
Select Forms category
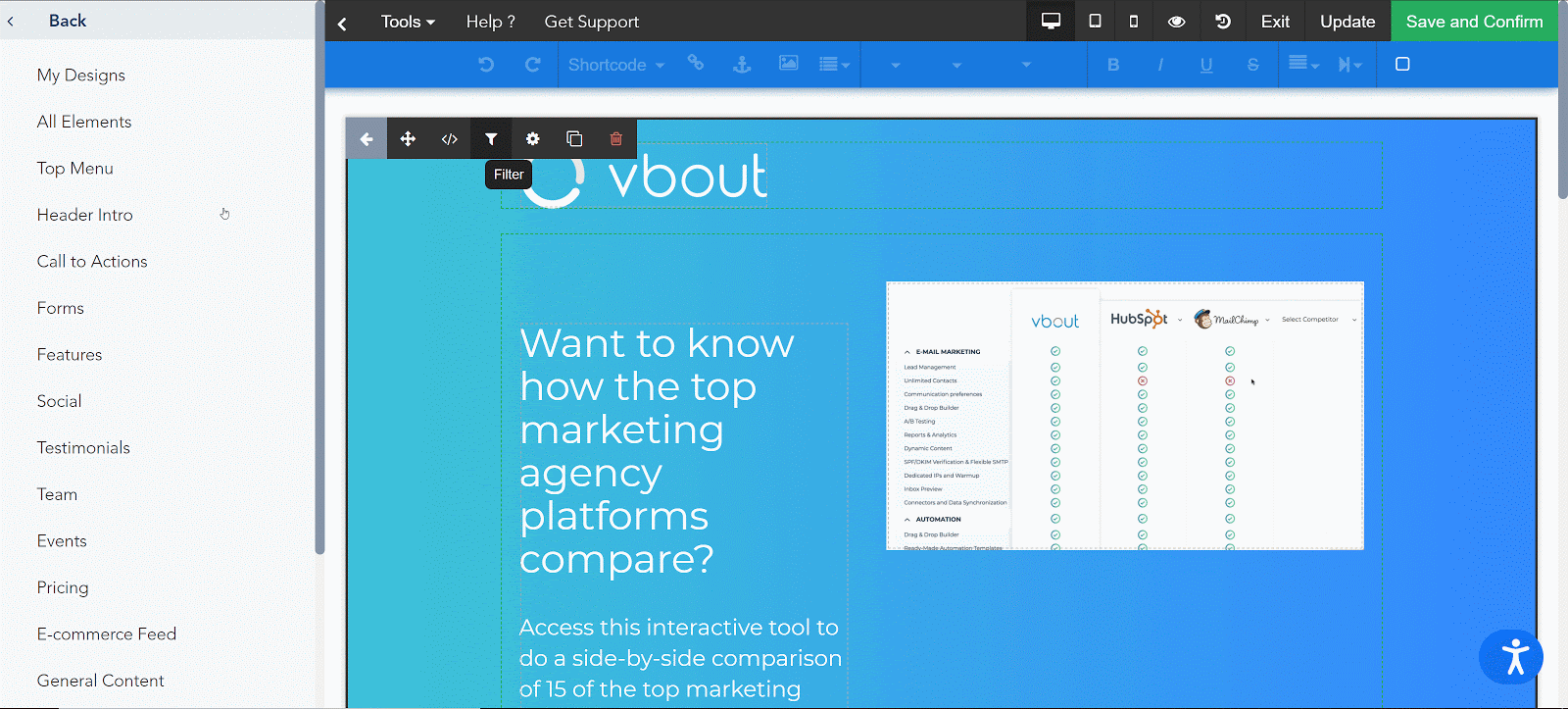pyautogui.click(x=61, y=308)
